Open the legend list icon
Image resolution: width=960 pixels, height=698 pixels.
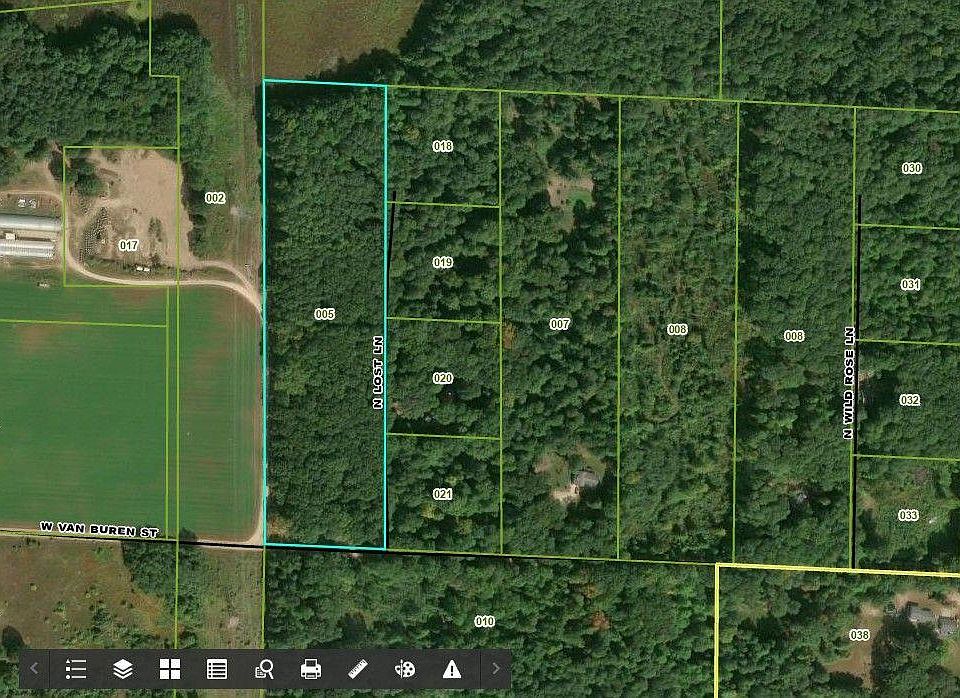pyautogui.click(x=76, y=669)
